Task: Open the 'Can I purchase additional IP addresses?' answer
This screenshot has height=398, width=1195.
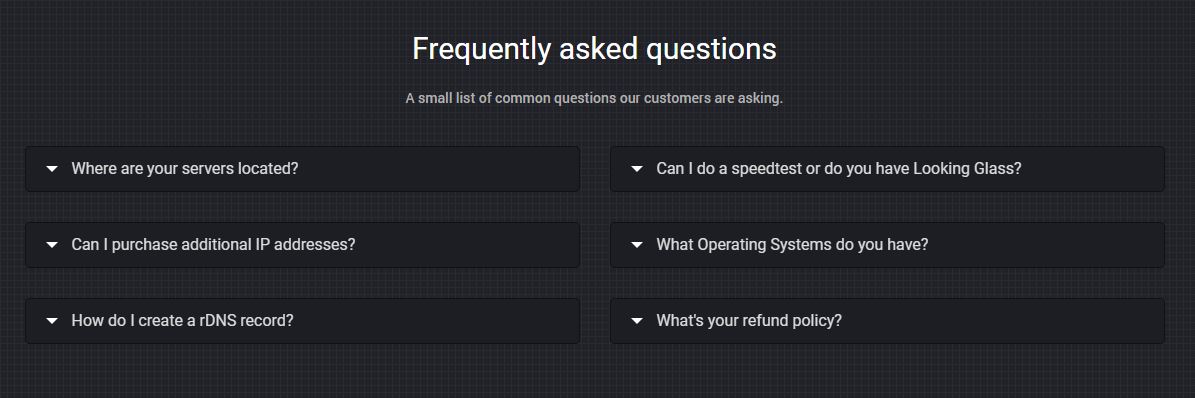Action: coord(213,245)
